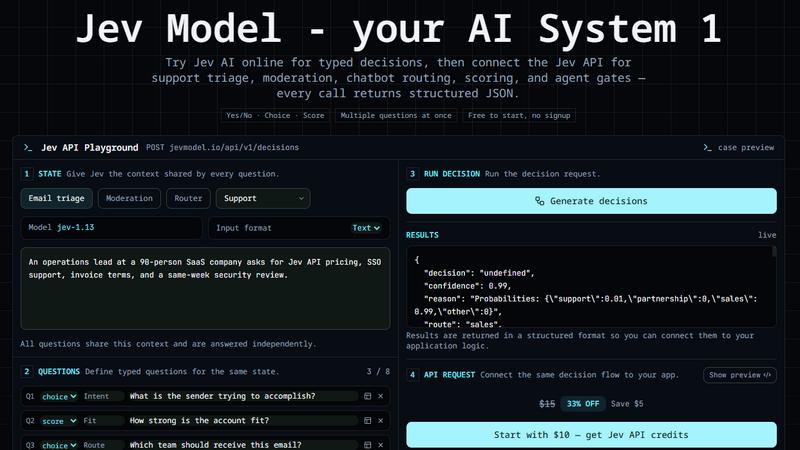800x450 pixels.
Task: Click the icon inside Generate decisions button
Action: (539, 201)
